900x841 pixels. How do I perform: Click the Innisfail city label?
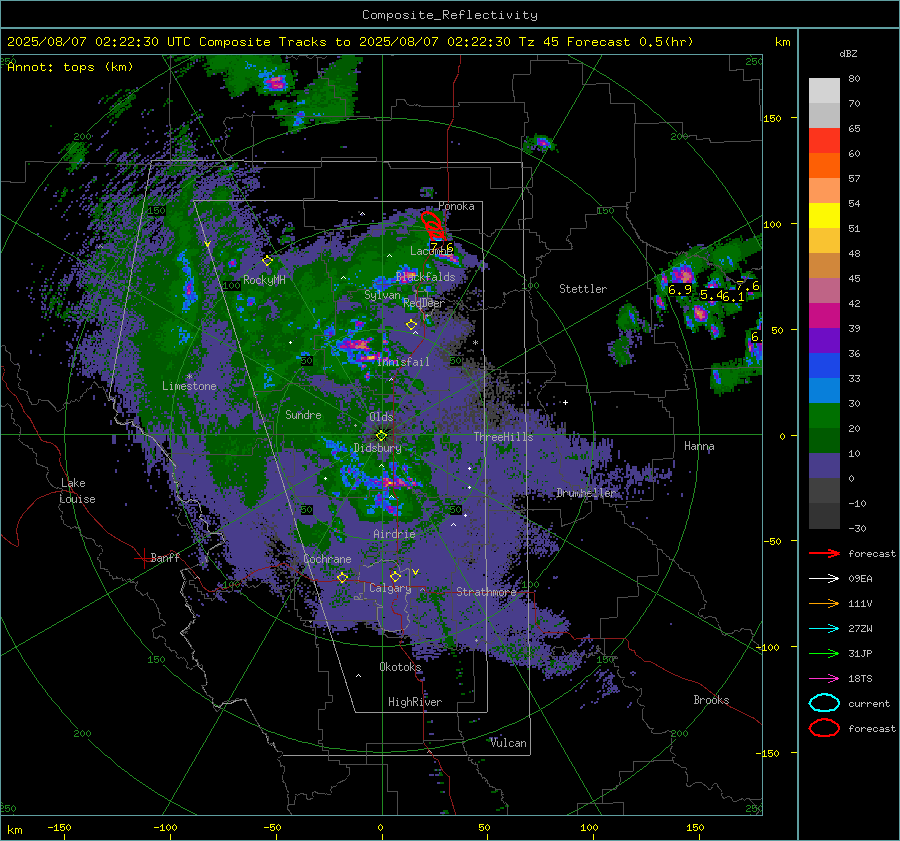click(x=403, y=362)
